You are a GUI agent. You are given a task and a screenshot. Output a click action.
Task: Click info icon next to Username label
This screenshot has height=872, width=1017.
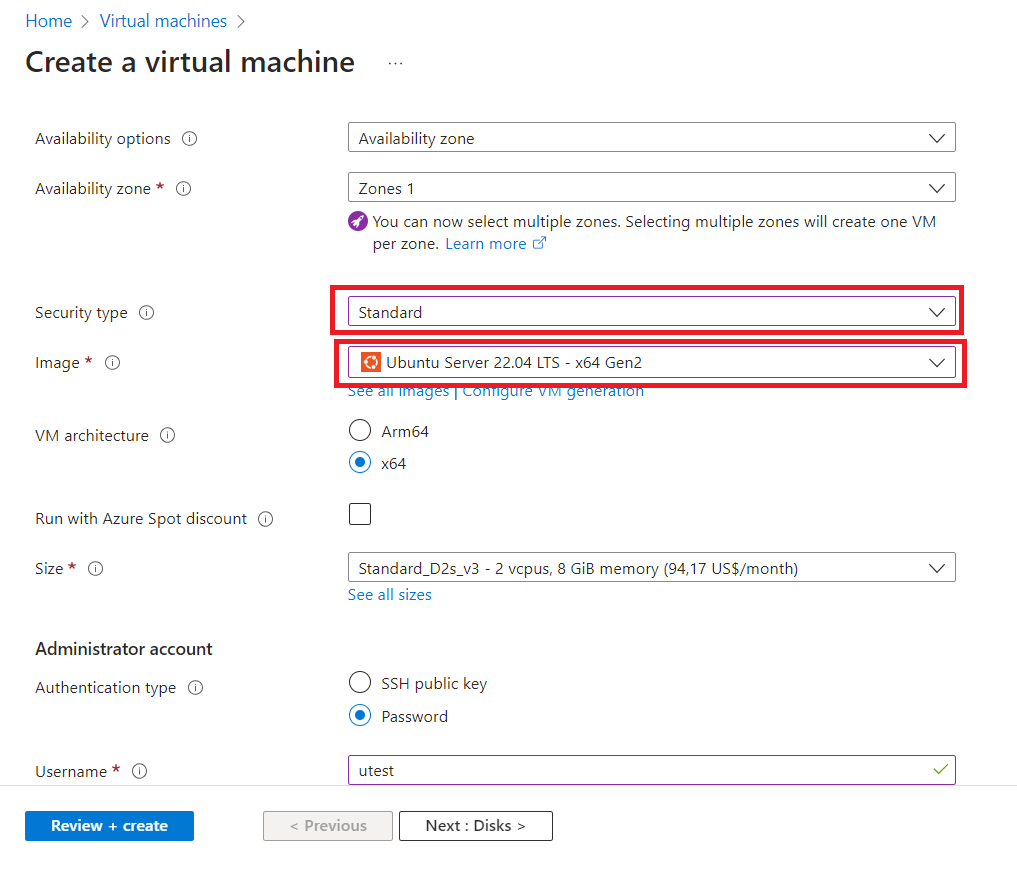[139, 771]
